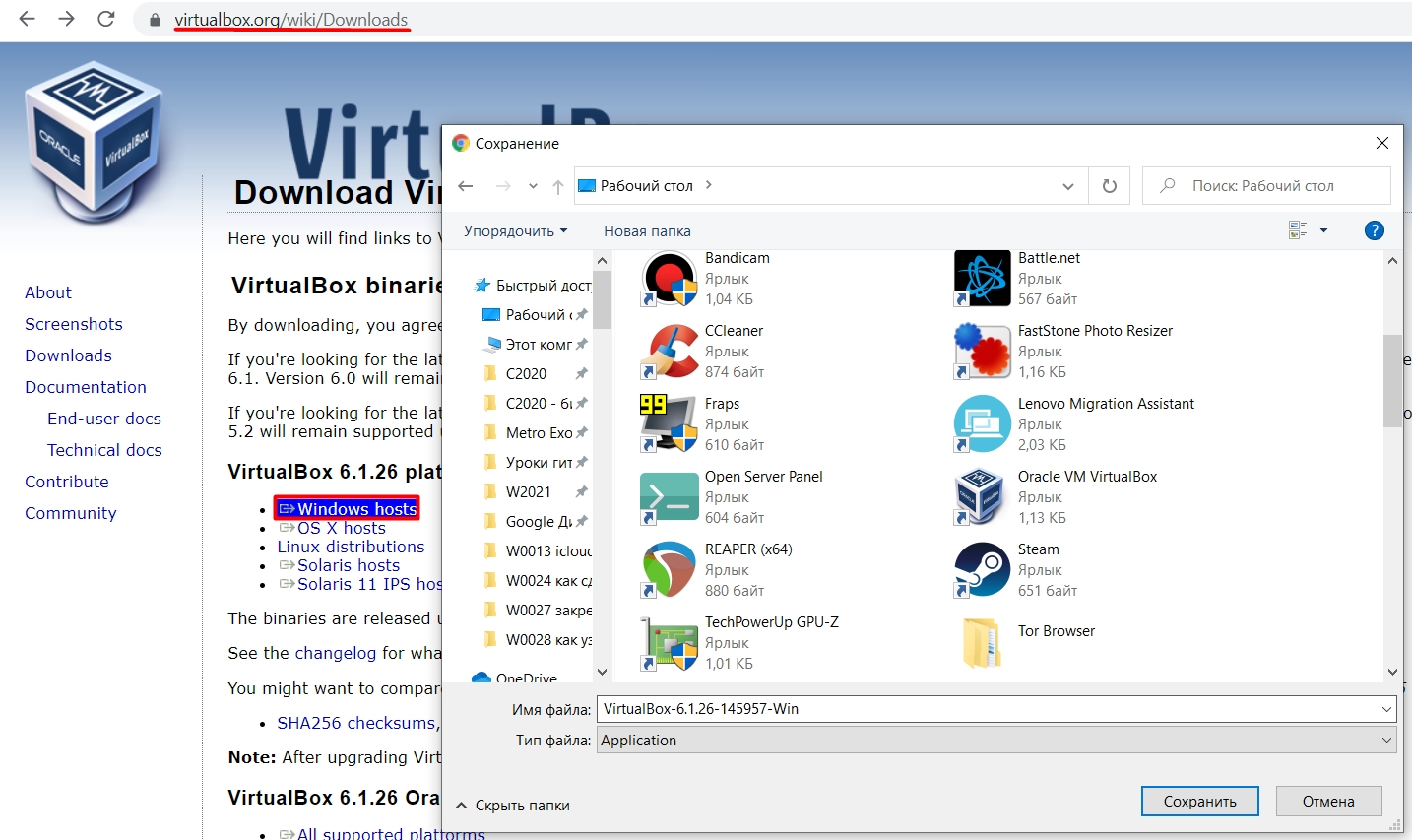Expand the address bar path dropdown

pos(1068,186)
